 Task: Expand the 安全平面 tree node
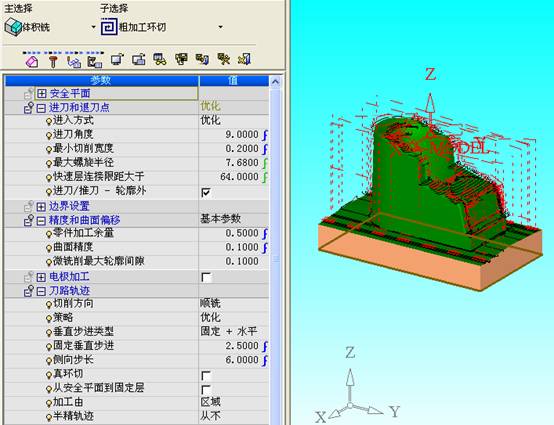(x=42, y=94)
